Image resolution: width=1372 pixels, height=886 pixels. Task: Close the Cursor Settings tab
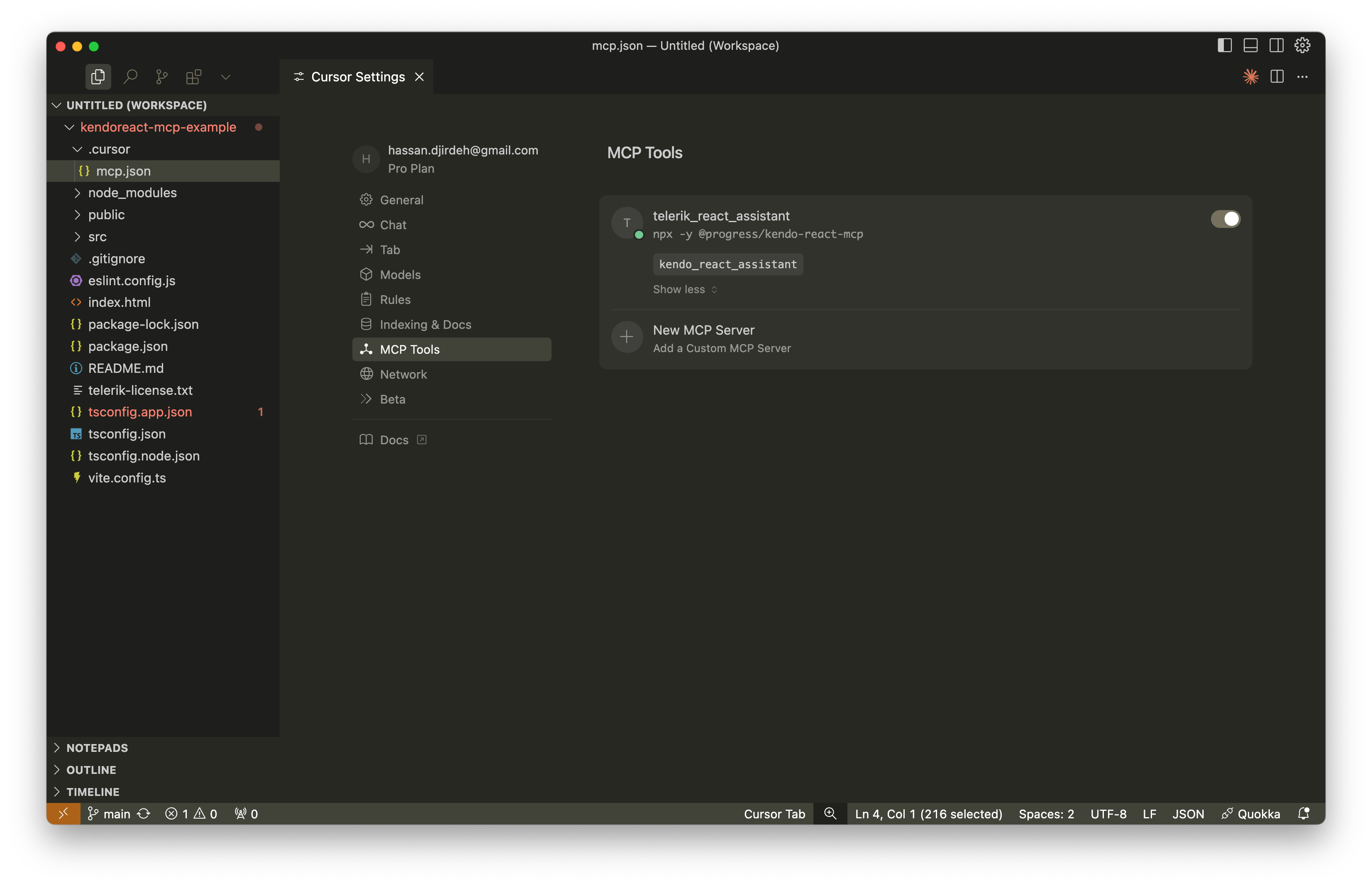pos(420,76)
